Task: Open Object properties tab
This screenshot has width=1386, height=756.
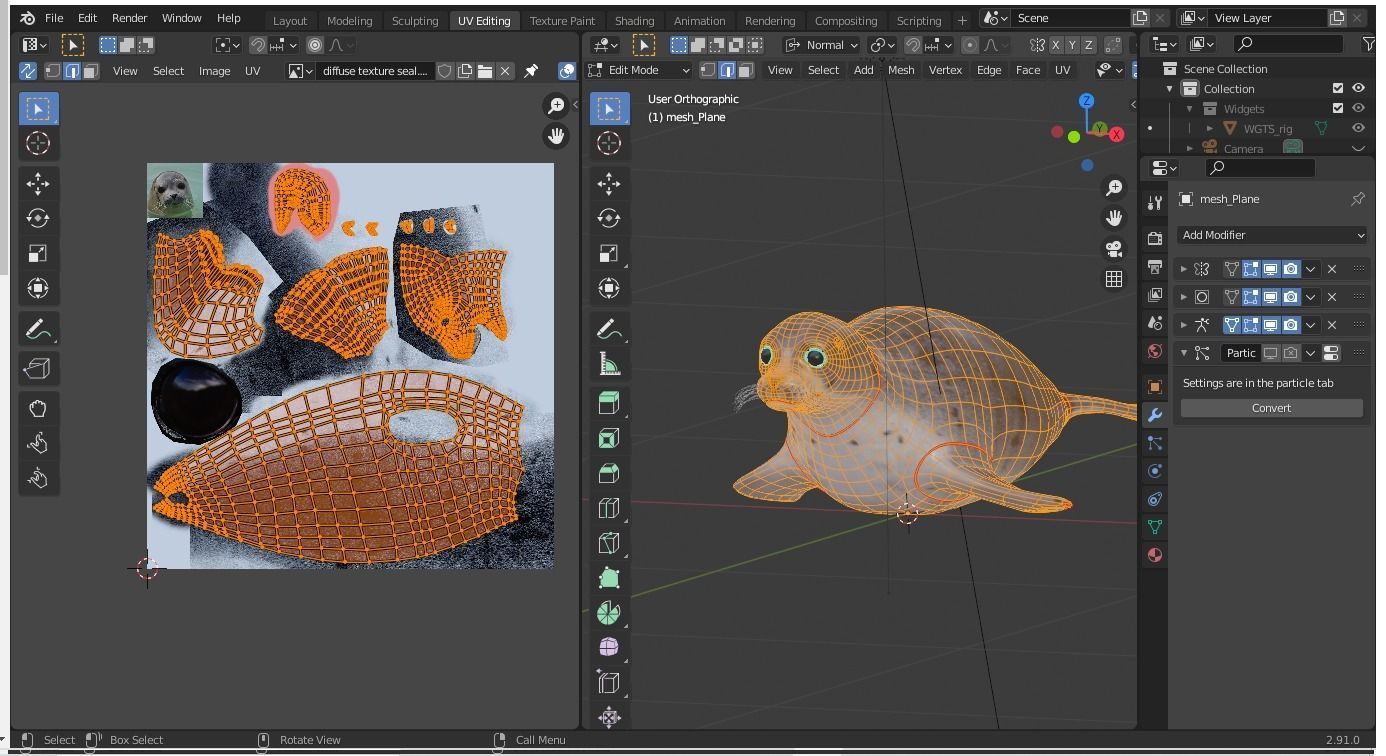Action: click(1155, 387)
